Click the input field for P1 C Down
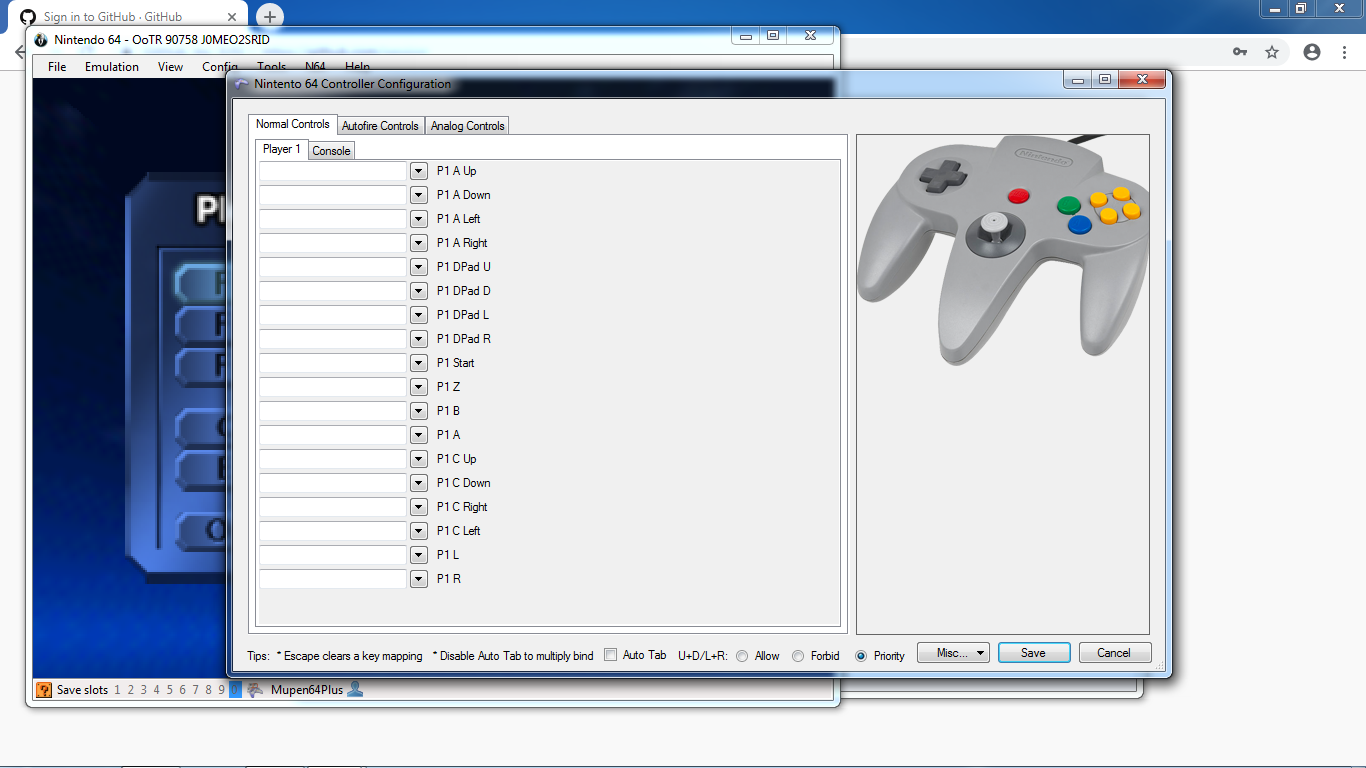Image resolution: width=1366 pixels, height=768 pixels. click(x=333, y=483)
